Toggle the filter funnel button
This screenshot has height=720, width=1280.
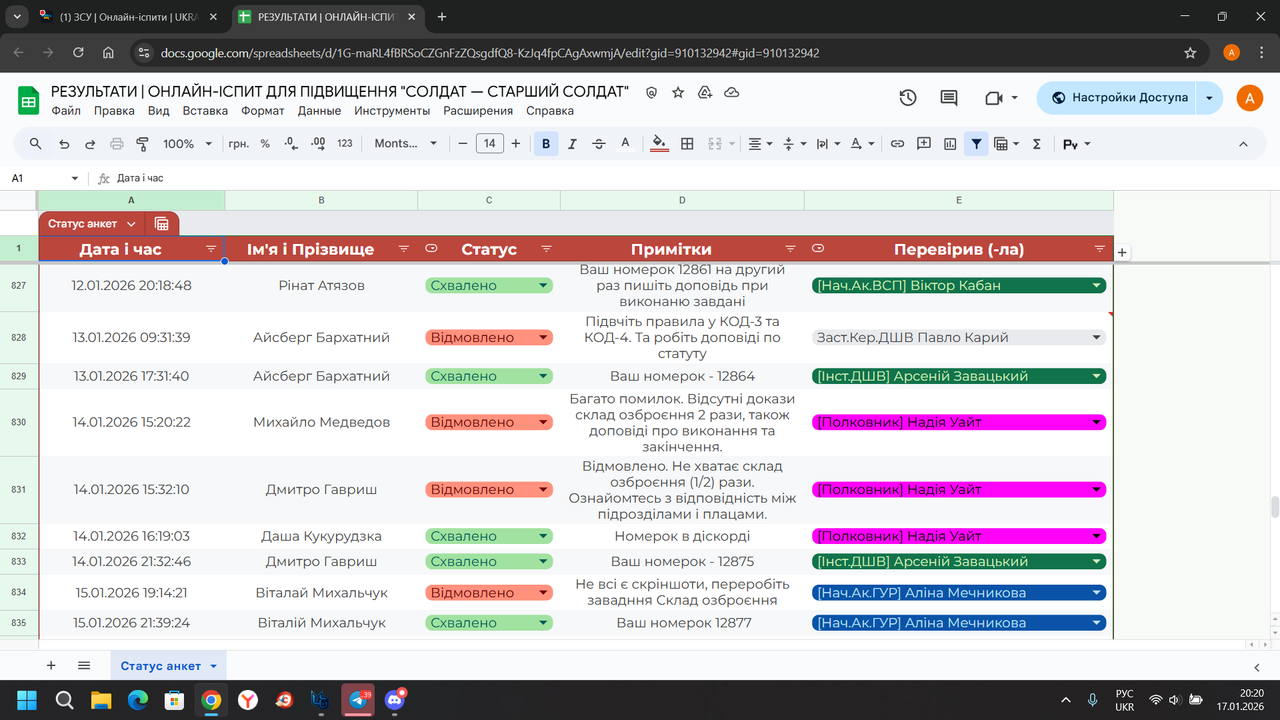point(977,144)
